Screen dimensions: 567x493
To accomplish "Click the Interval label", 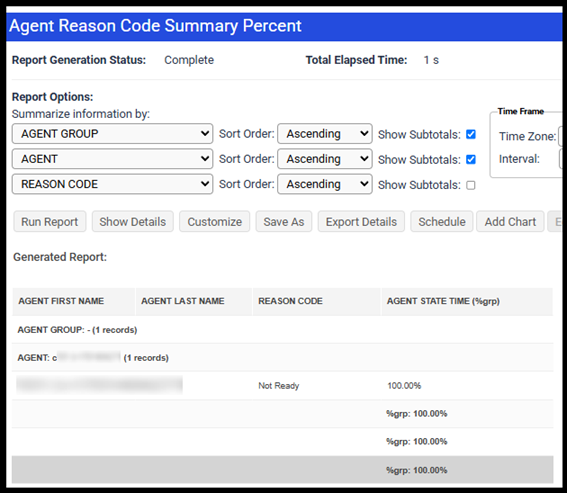I will pyautogui.click(x=519, y=159).
